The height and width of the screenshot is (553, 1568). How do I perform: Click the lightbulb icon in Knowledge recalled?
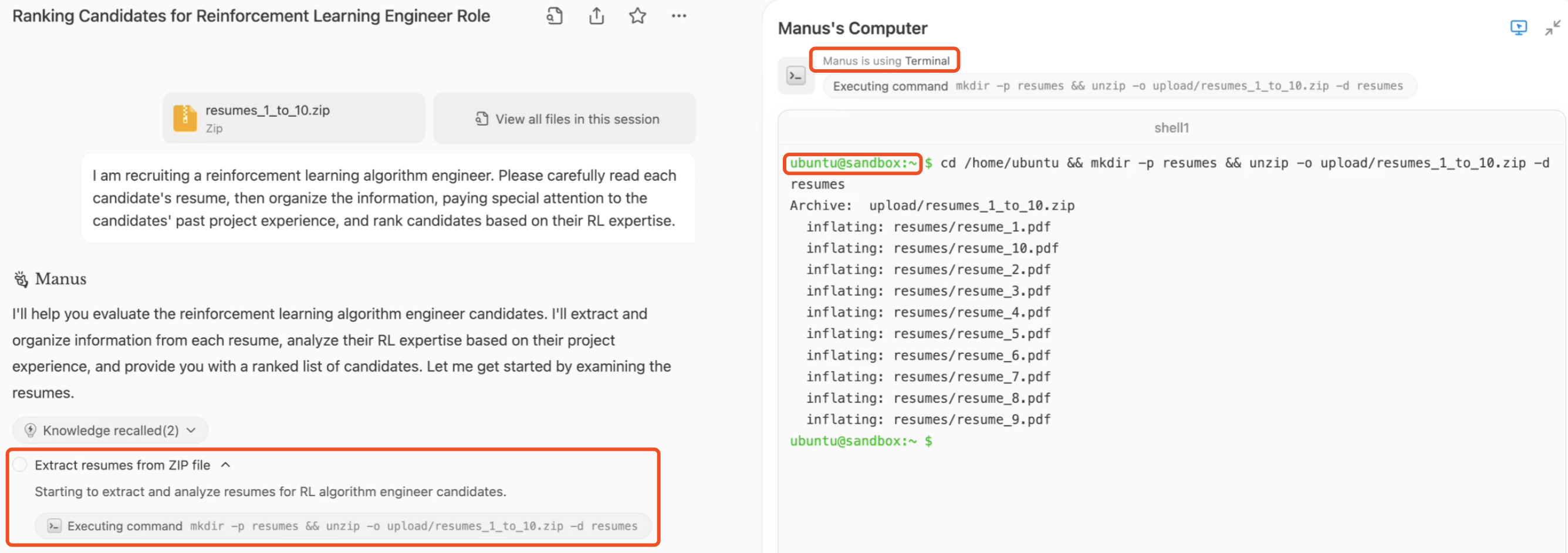pos(31,430)
